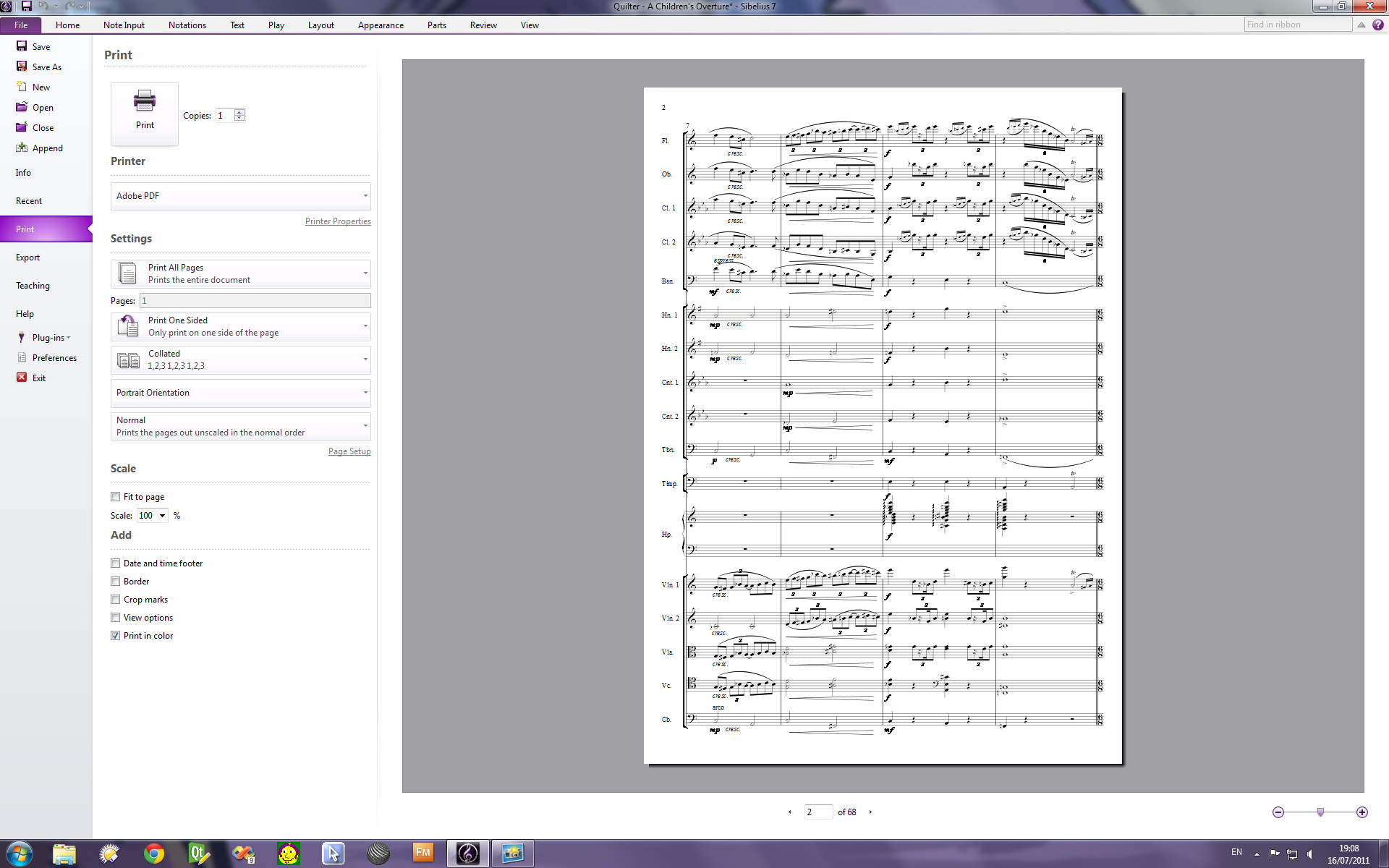Expand the Portrait Orientation dropdown

[x=240, y=393]
